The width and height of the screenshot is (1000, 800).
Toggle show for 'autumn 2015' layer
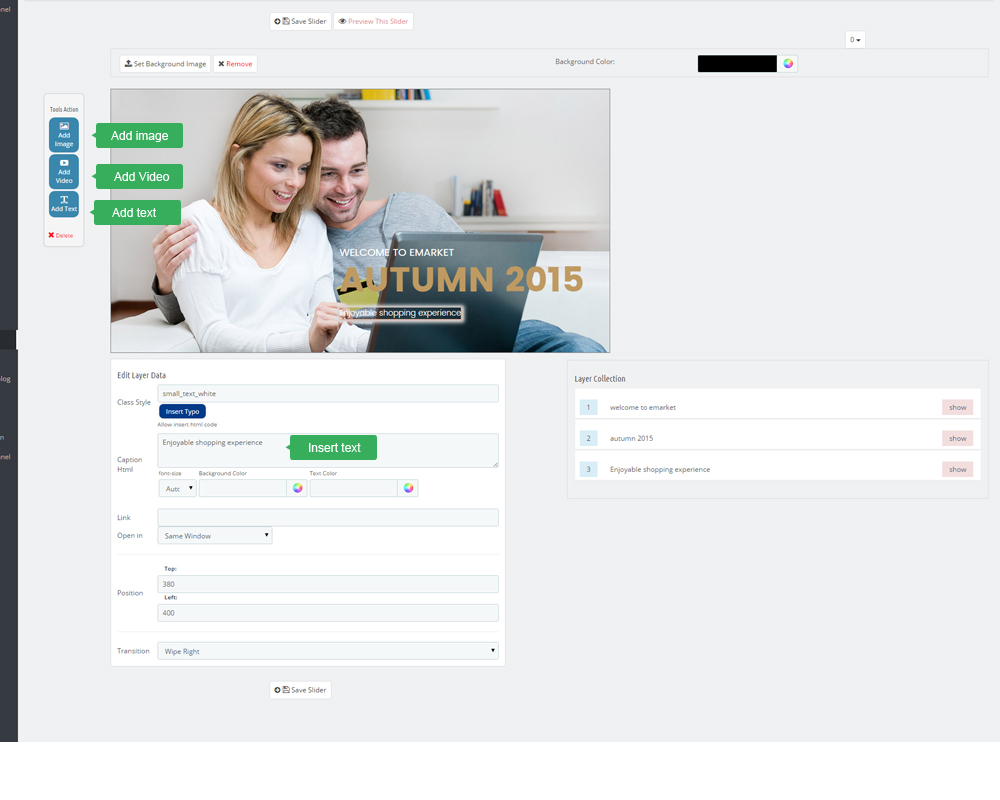[x=957, y=438]
